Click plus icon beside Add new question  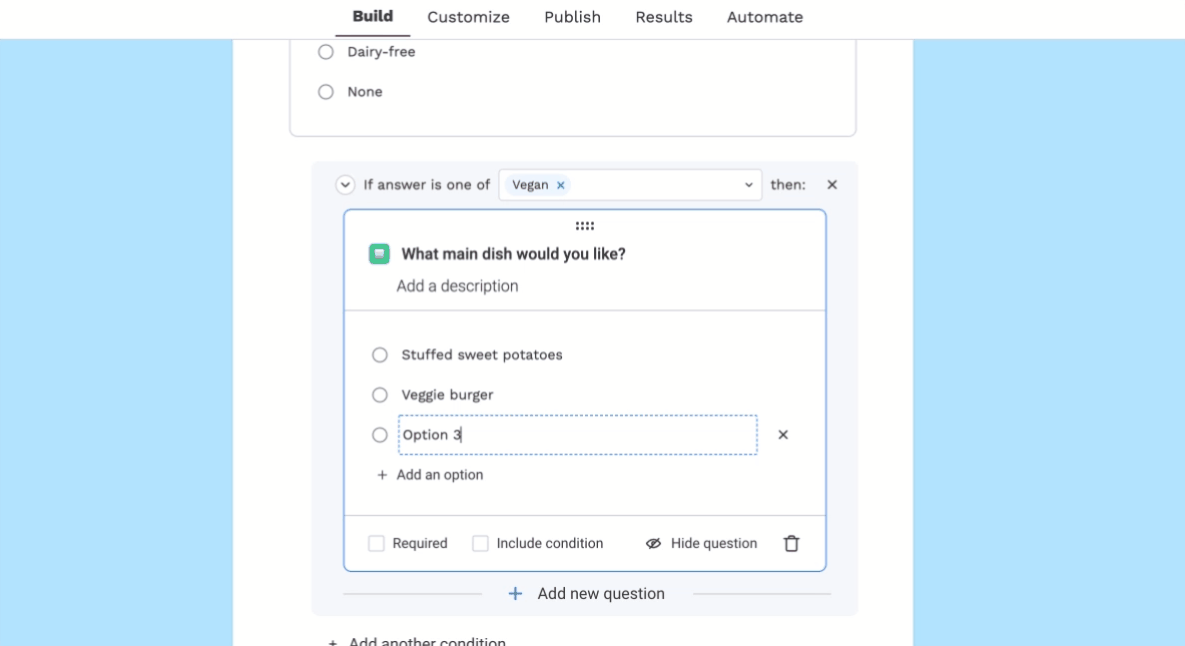click(515, 594)
